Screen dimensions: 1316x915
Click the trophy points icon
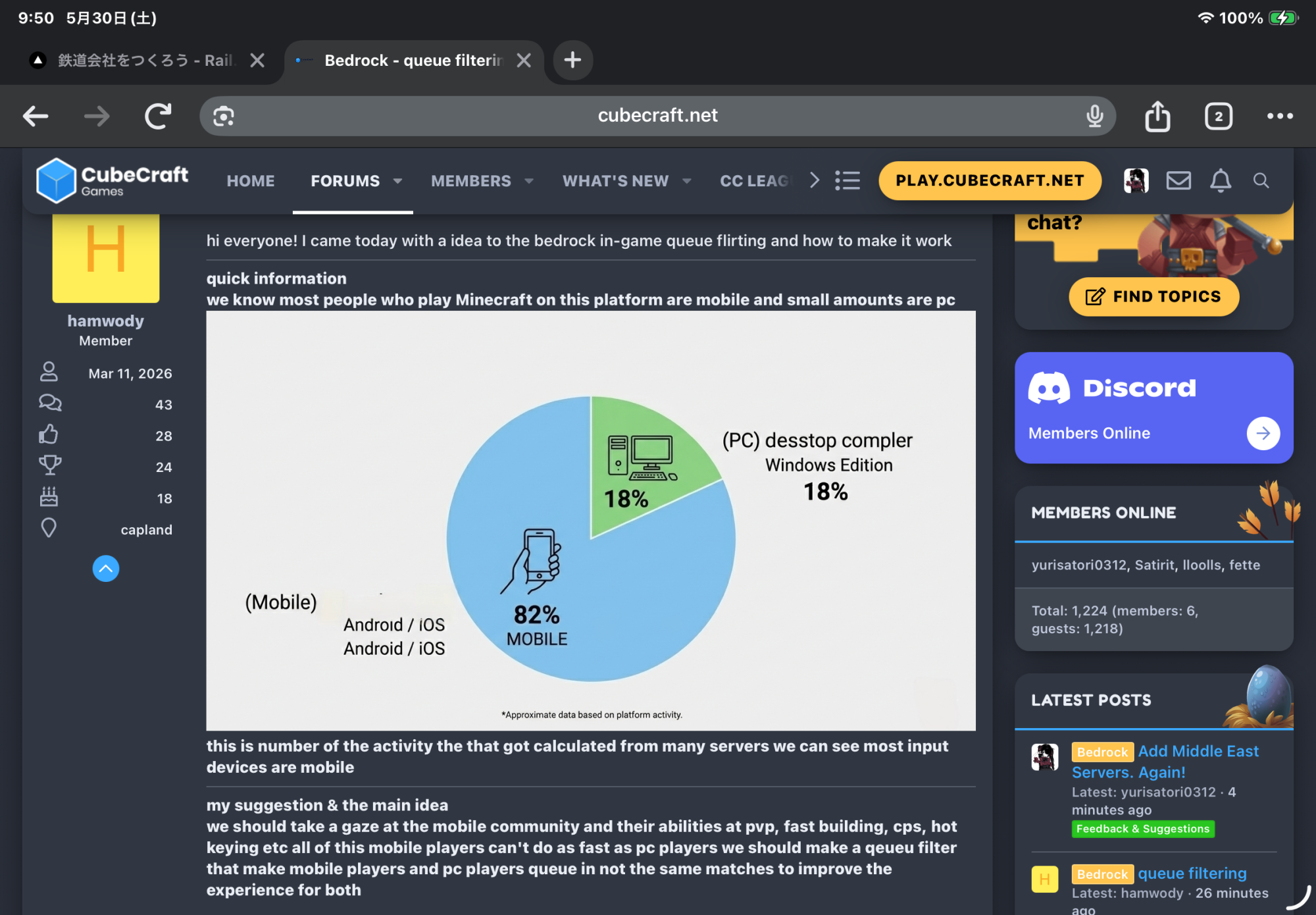[x=50, y=465]
